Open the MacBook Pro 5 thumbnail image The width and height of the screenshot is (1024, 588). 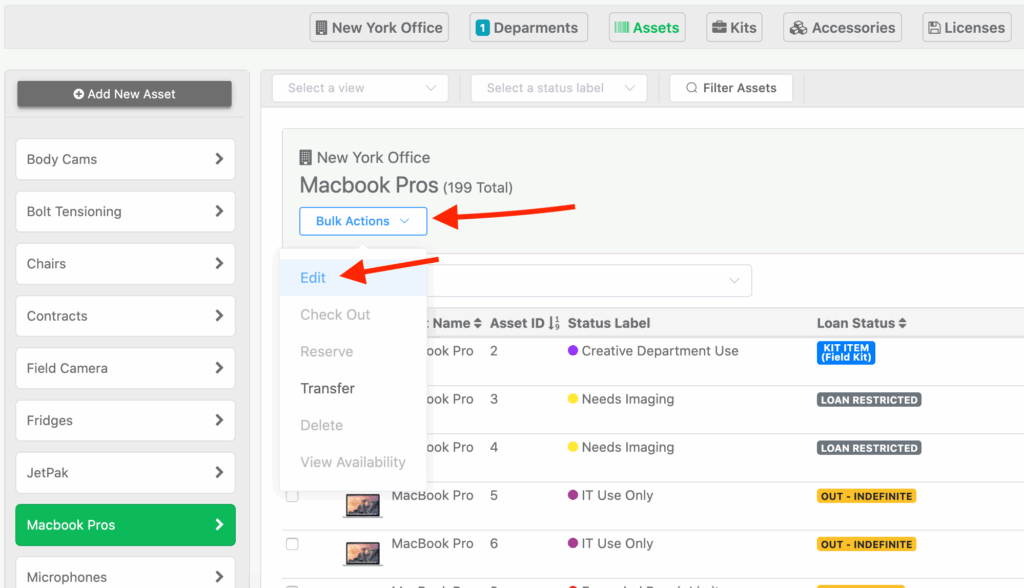[x=361, y=504]
